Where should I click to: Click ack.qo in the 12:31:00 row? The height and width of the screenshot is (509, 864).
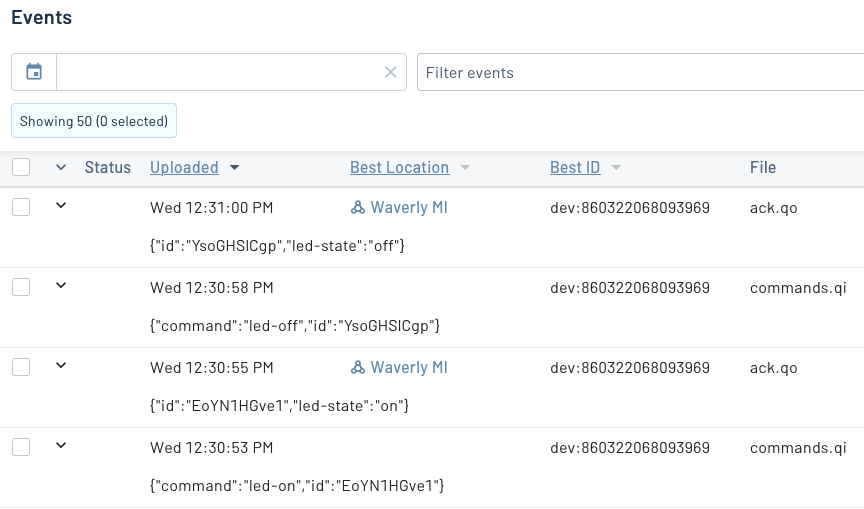774,208
